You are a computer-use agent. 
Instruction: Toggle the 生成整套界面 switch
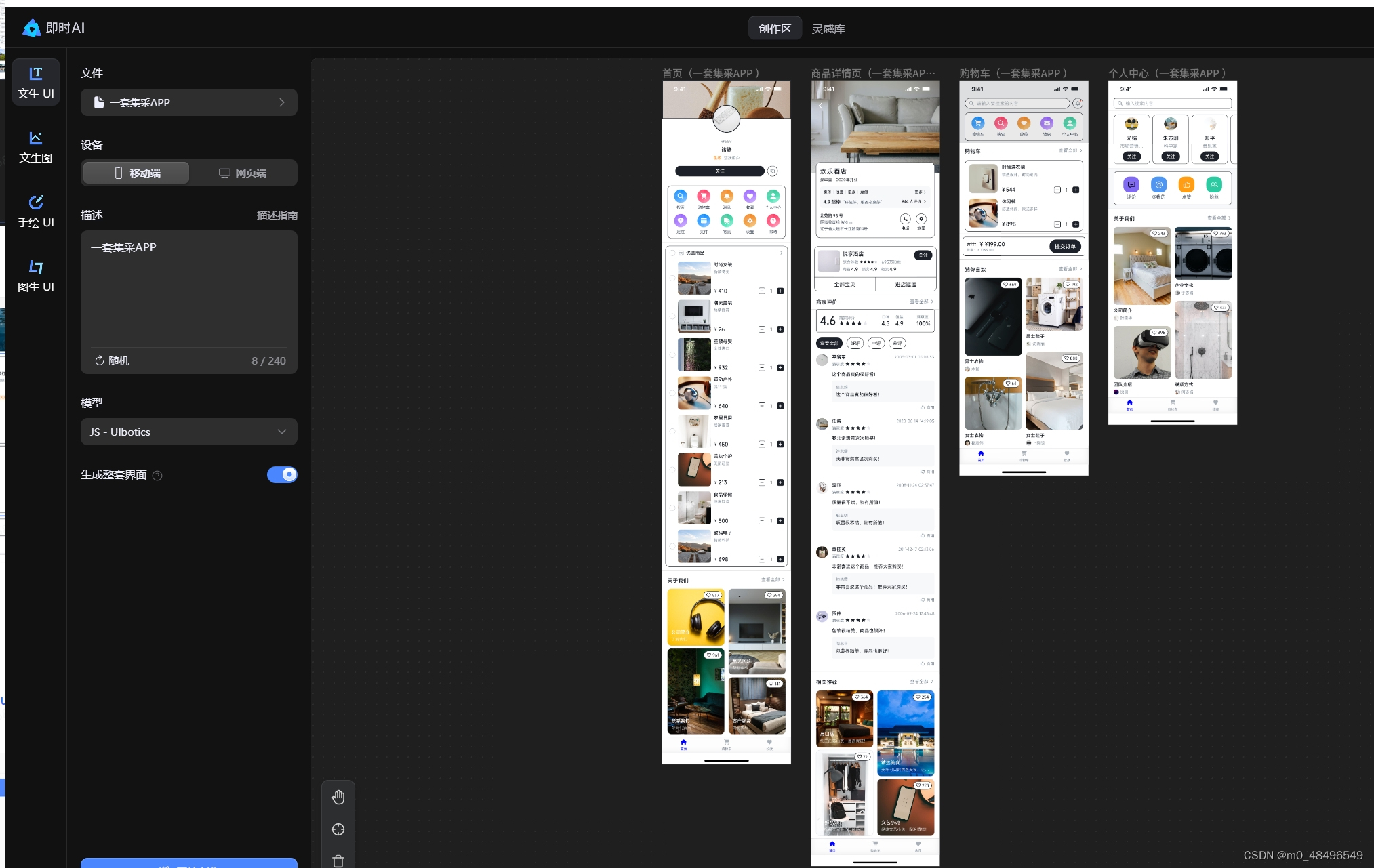pyautogui.click(x=282, y=474)
